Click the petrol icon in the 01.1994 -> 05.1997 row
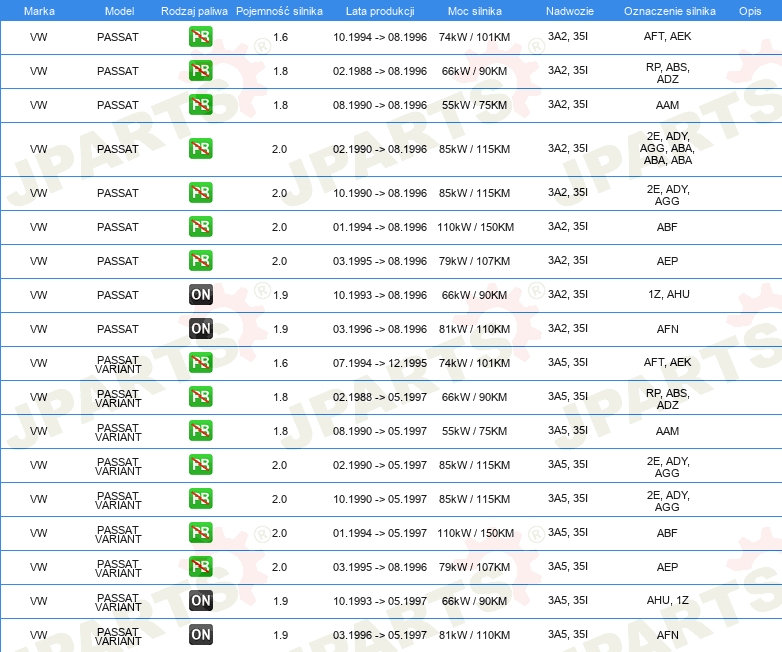 click(200, 532)
